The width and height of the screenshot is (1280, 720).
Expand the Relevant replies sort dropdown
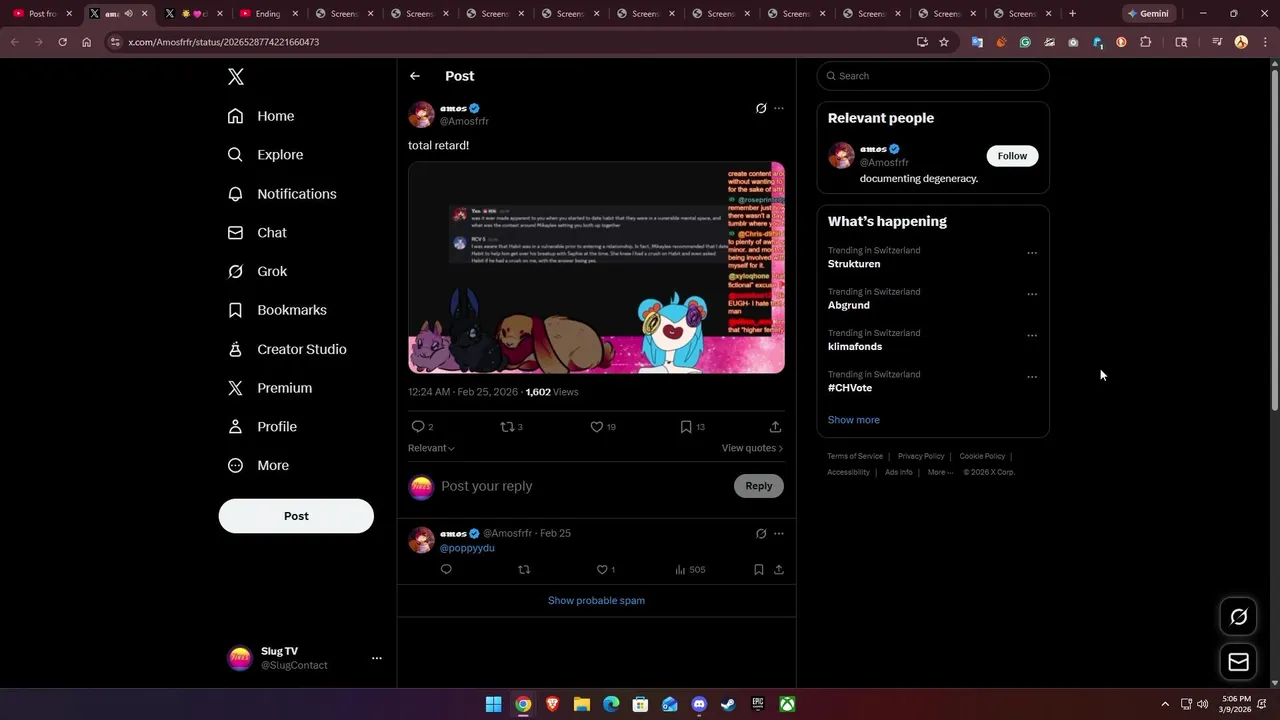pyautogui.click(x=431, y=448)
